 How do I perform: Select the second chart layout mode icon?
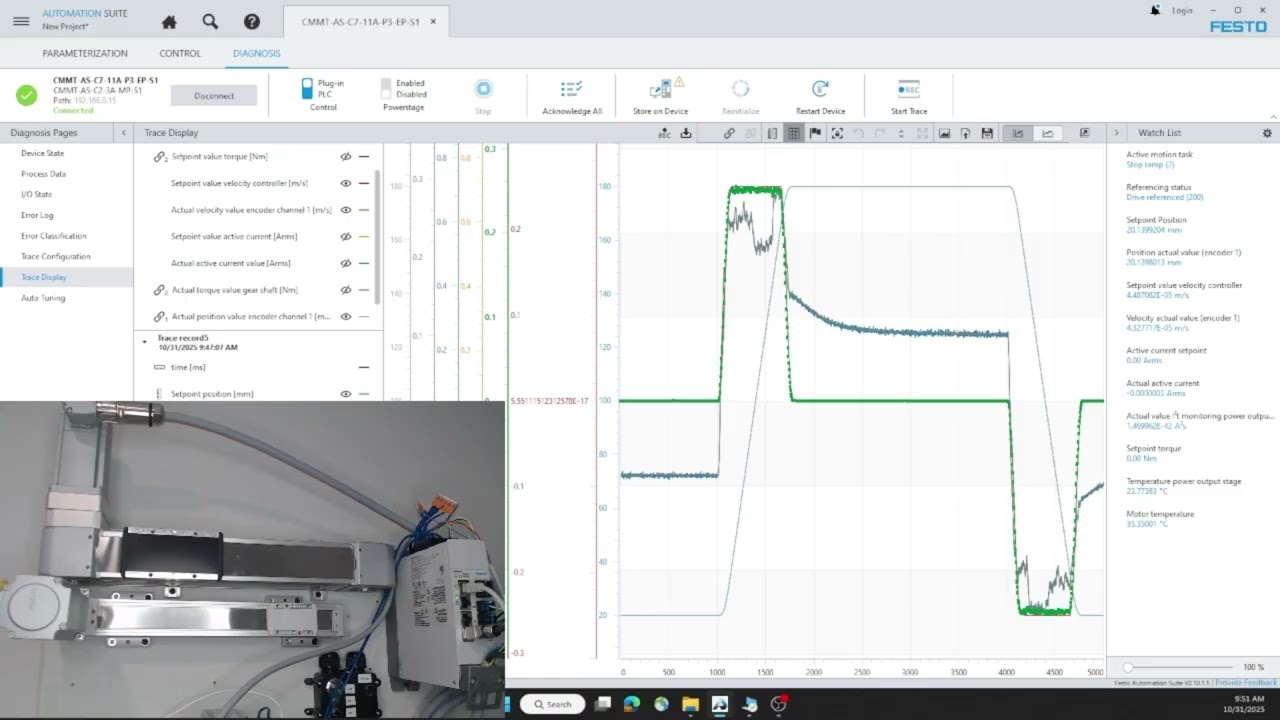pyautogui.click(x=1048, y=133)
